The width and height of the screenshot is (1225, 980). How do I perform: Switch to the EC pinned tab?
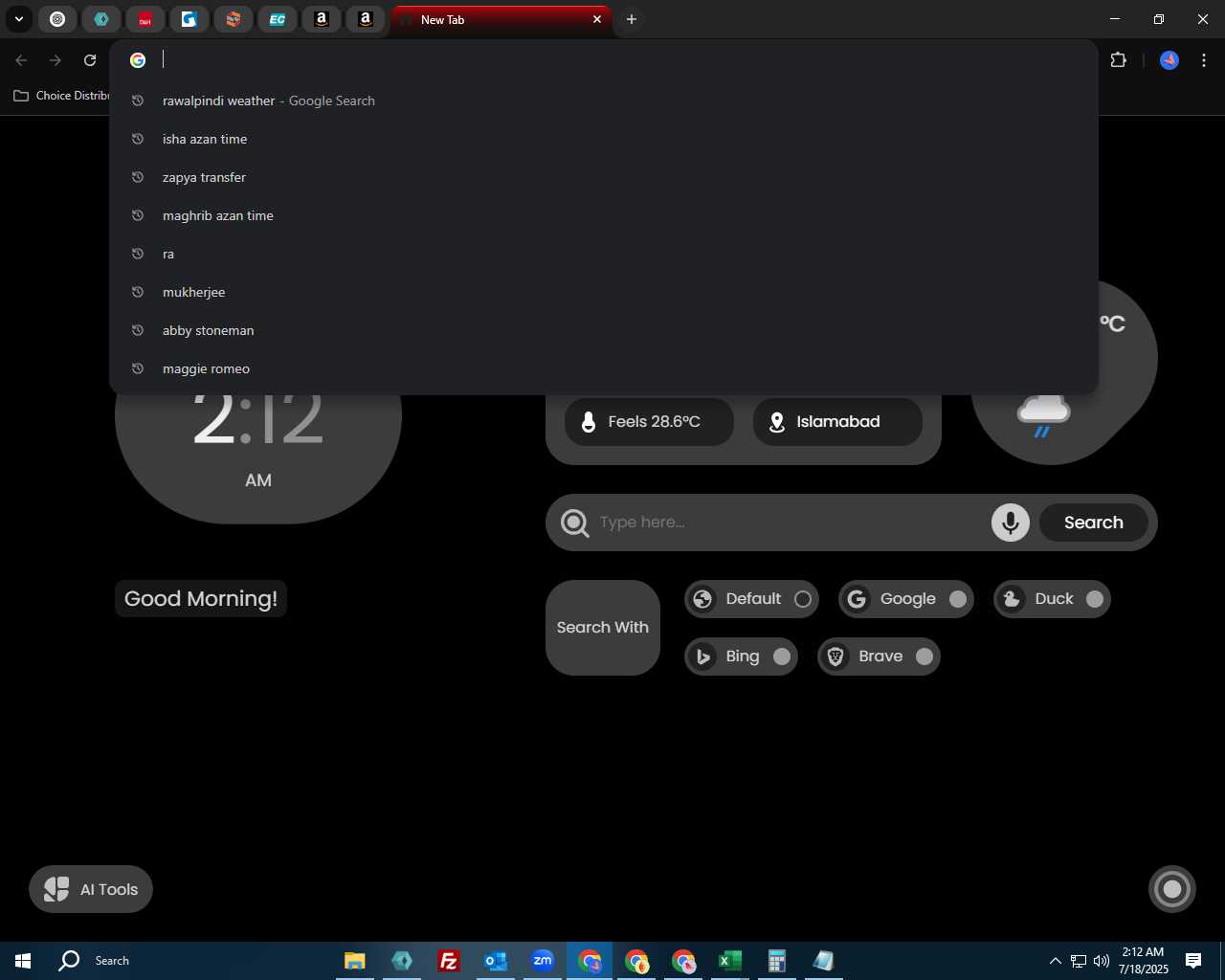(278, 19)
